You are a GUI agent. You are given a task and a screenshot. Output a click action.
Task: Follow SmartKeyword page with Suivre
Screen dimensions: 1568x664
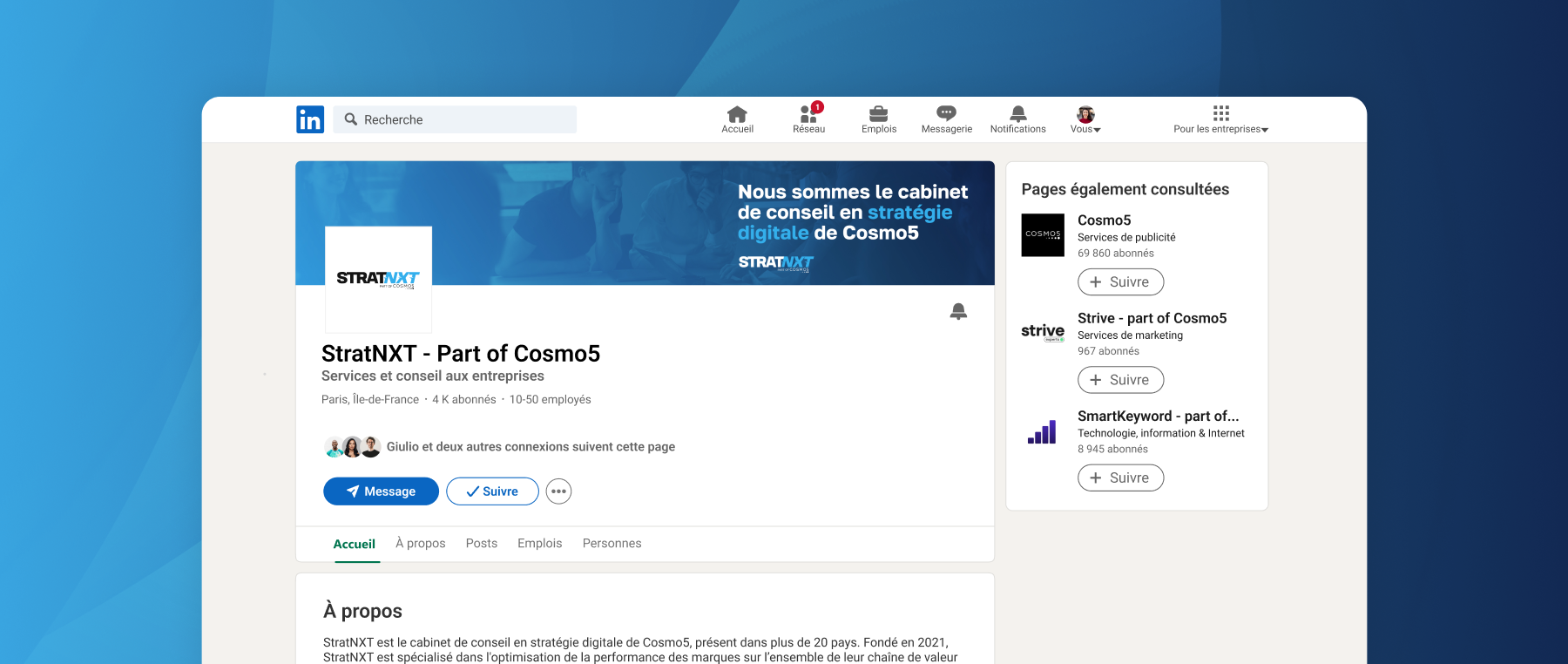point(1120,478)
